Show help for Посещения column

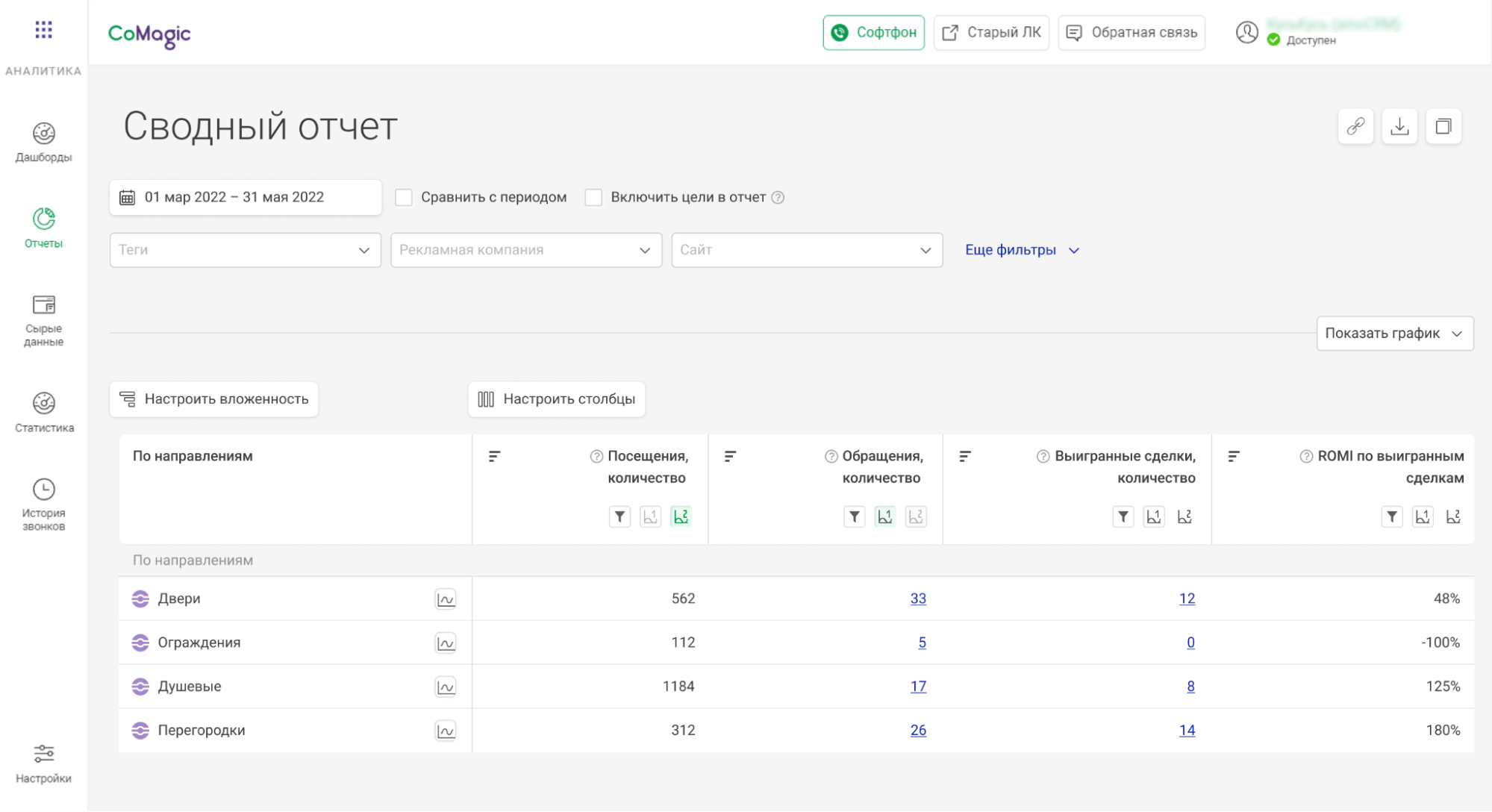[596, 457]
